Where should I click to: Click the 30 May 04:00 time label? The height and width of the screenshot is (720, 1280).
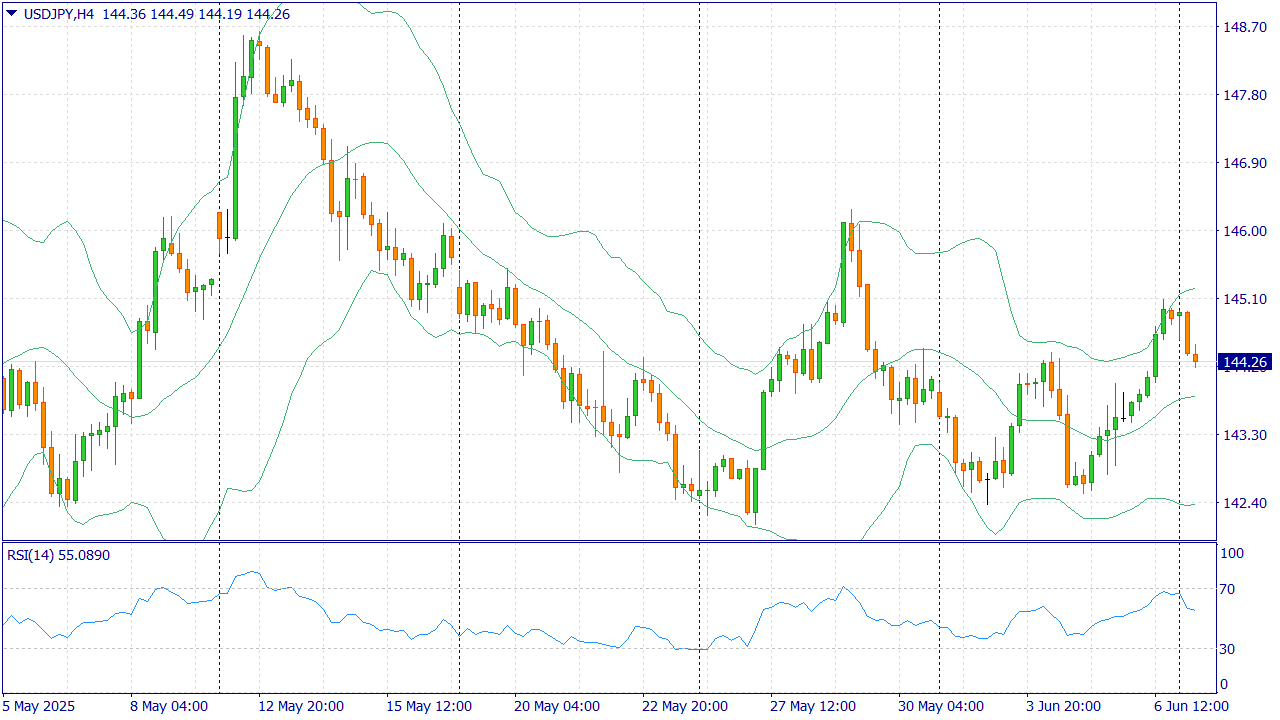[x=940, y=706]
